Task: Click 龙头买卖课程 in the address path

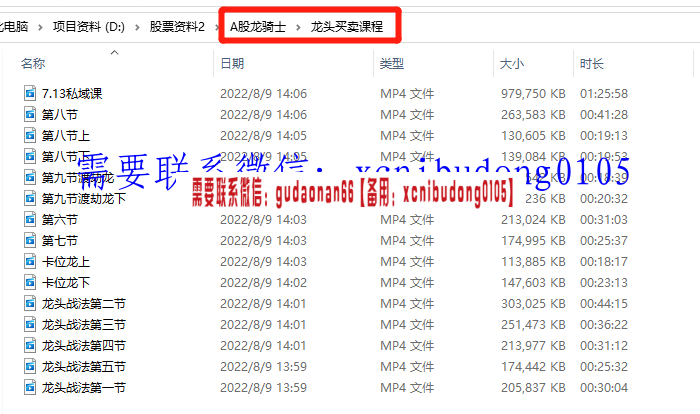Action: click(x=346, y=27)
